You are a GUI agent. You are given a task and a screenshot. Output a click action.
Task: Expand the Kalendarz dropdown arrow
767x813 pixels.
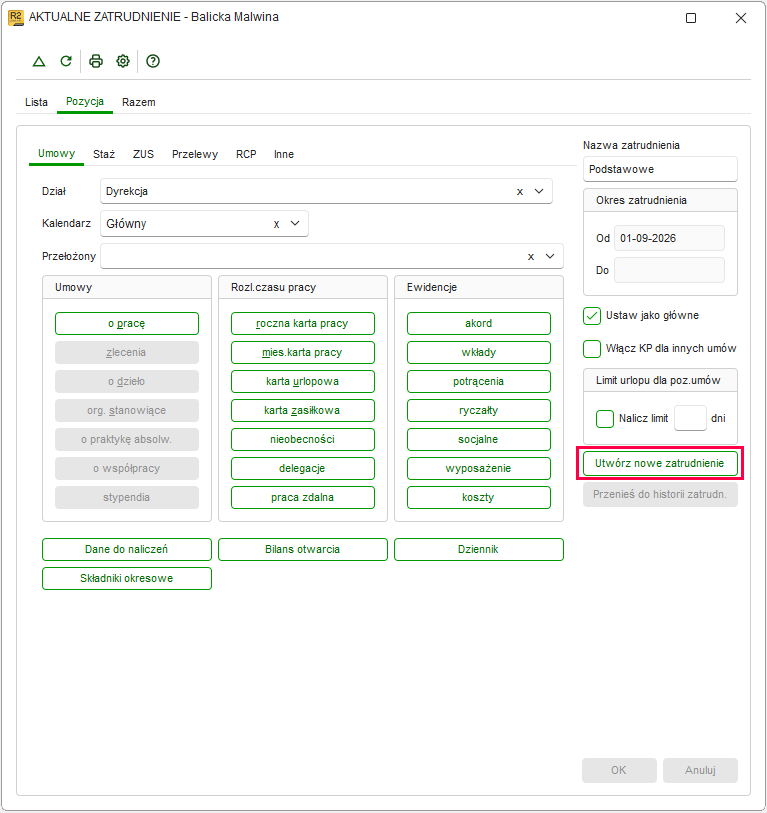tap(295, 223)
